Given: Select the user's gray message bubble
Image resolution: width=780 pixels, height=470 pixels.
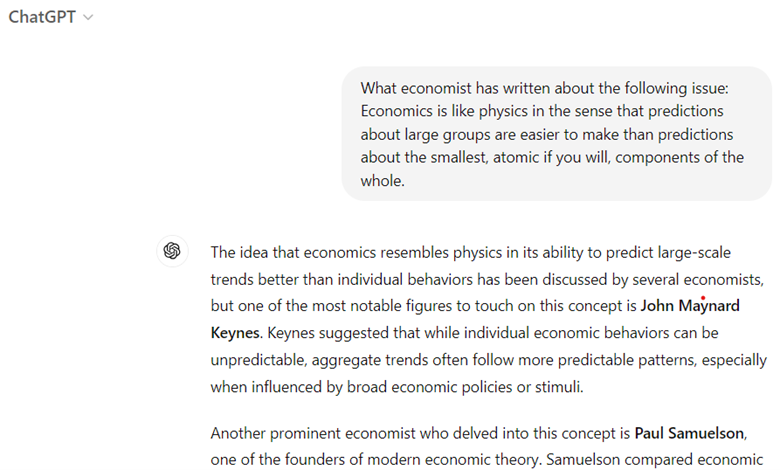Looking at the screenshot, I should [x=556, y=134].
